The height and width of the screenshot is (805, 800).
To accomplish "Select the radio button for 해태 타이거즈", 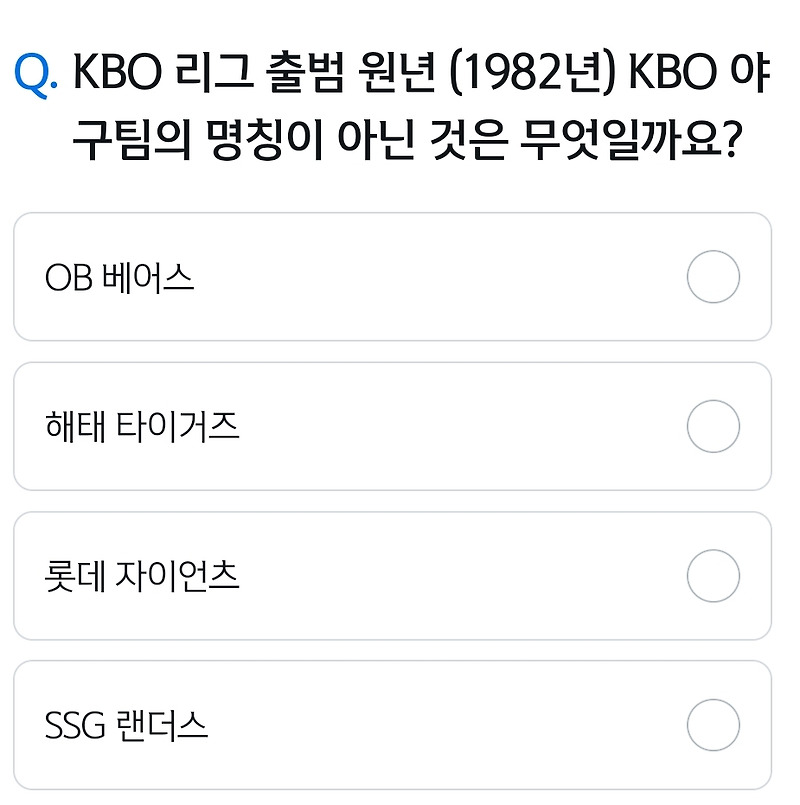I will tap(713, 424).
